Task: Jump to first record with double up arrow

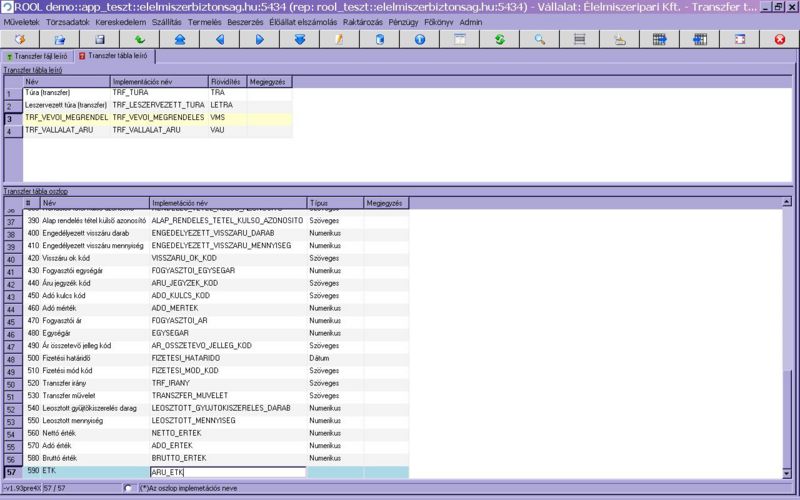Action: (180, 39)
